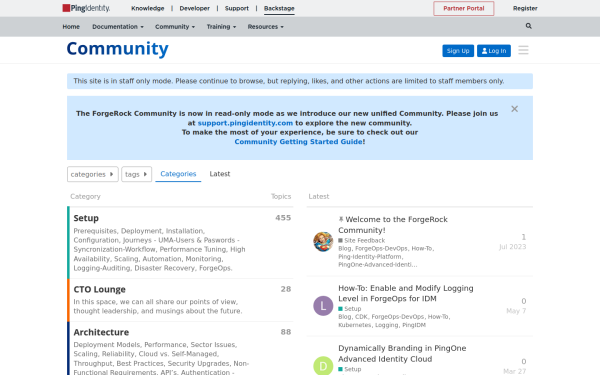Dismiss the ForgeRock read-only banner

[514, 109]
